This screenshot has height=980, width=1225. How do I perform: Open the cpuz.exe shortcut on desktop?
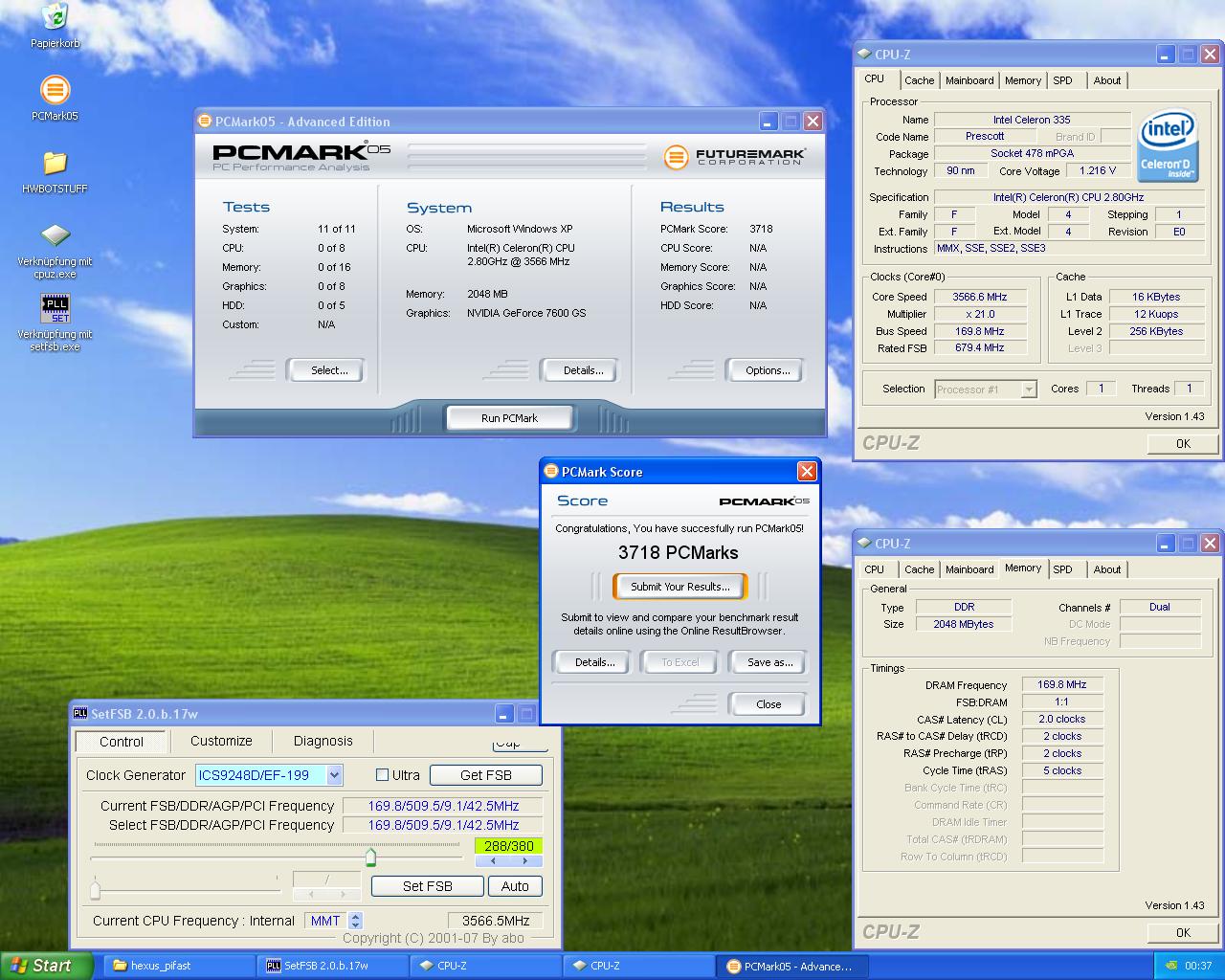pyautogui.click(x=56, y=236)
